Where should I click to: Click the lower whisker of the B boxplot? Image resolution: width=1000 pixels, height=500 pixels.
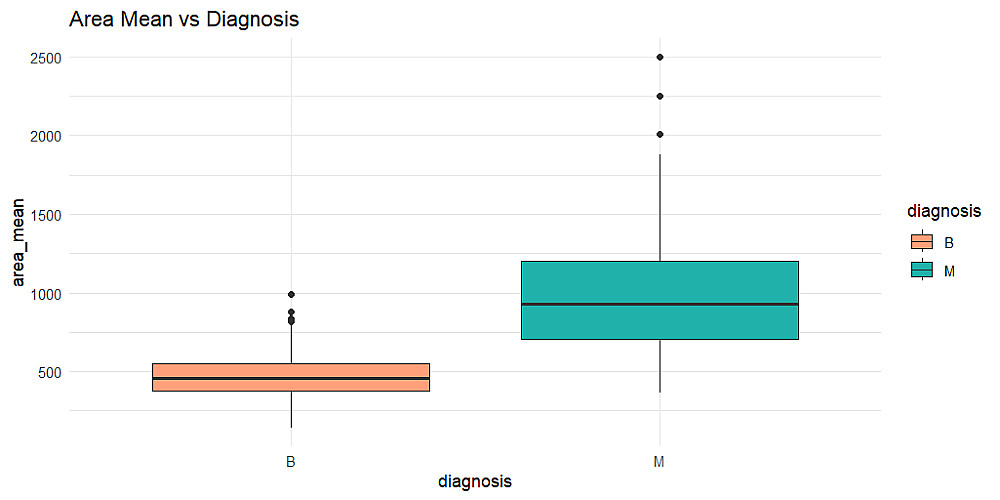coord(291,410)
